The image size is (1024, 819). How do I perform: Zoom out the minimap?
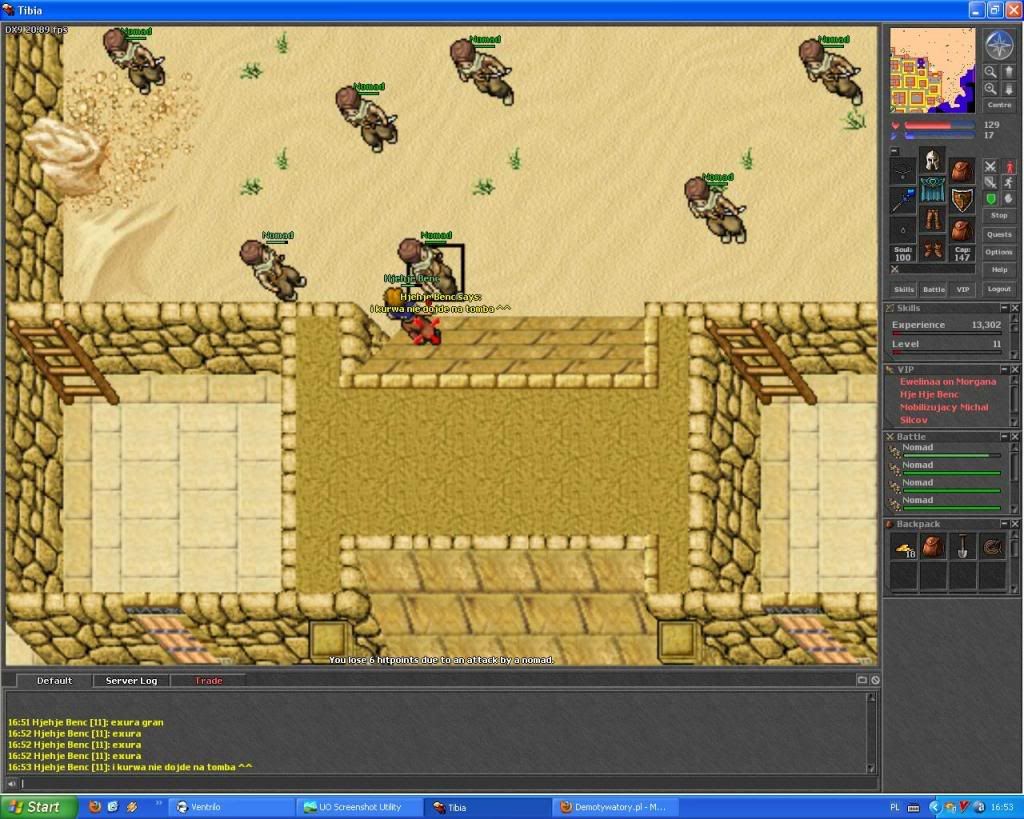click(x=991, y=72)
